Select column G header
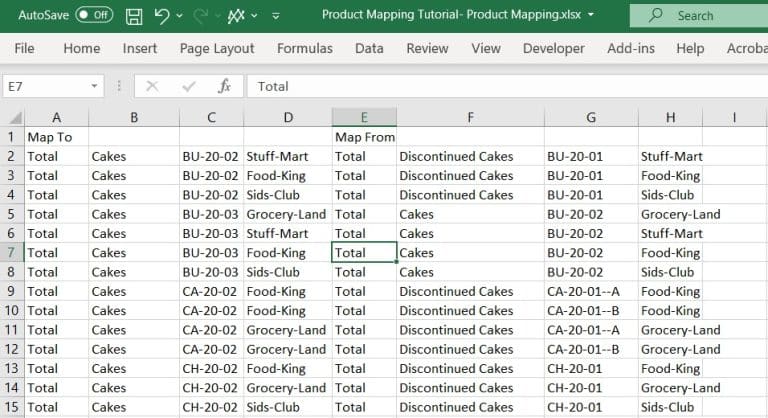The height and width of the screenshot is (418, 768). pos(591,118)
